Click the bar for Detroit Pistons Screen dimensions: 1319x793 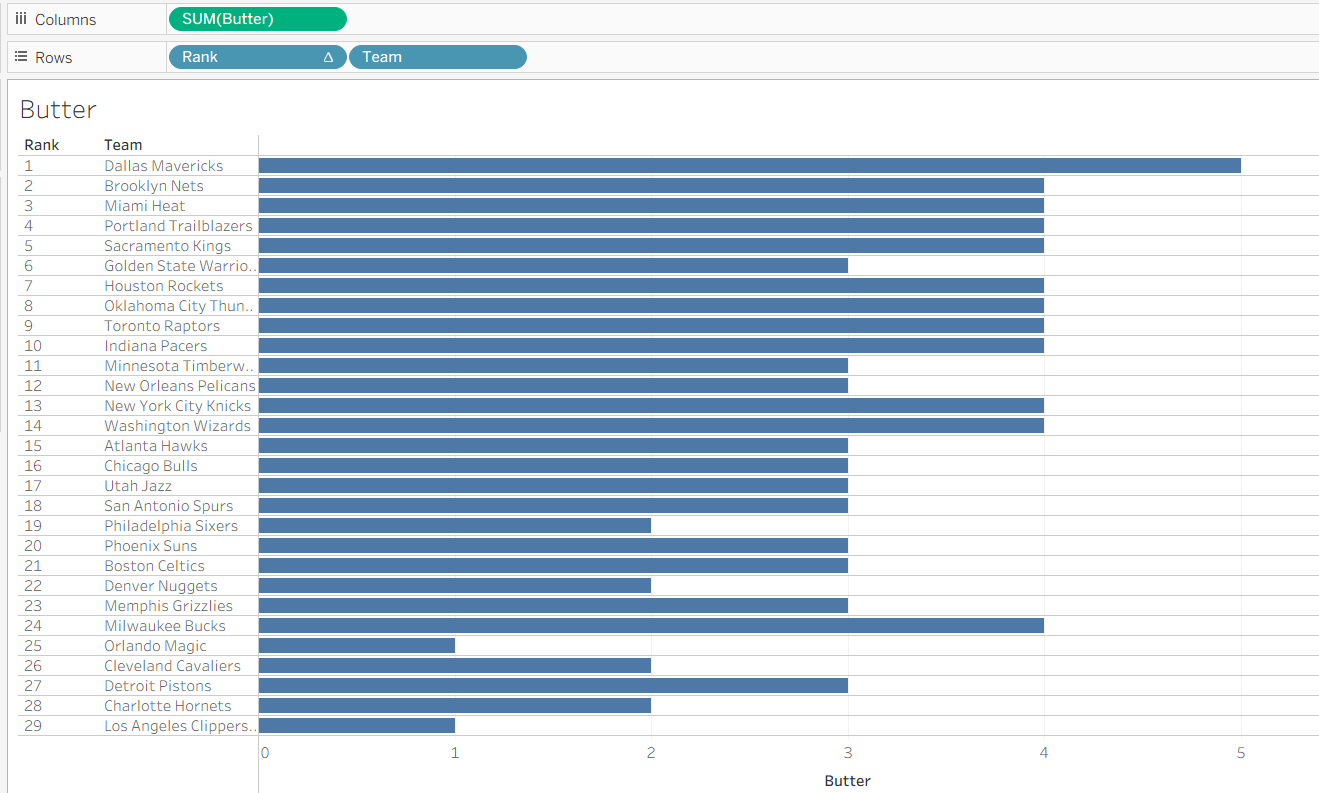point(553,686)
